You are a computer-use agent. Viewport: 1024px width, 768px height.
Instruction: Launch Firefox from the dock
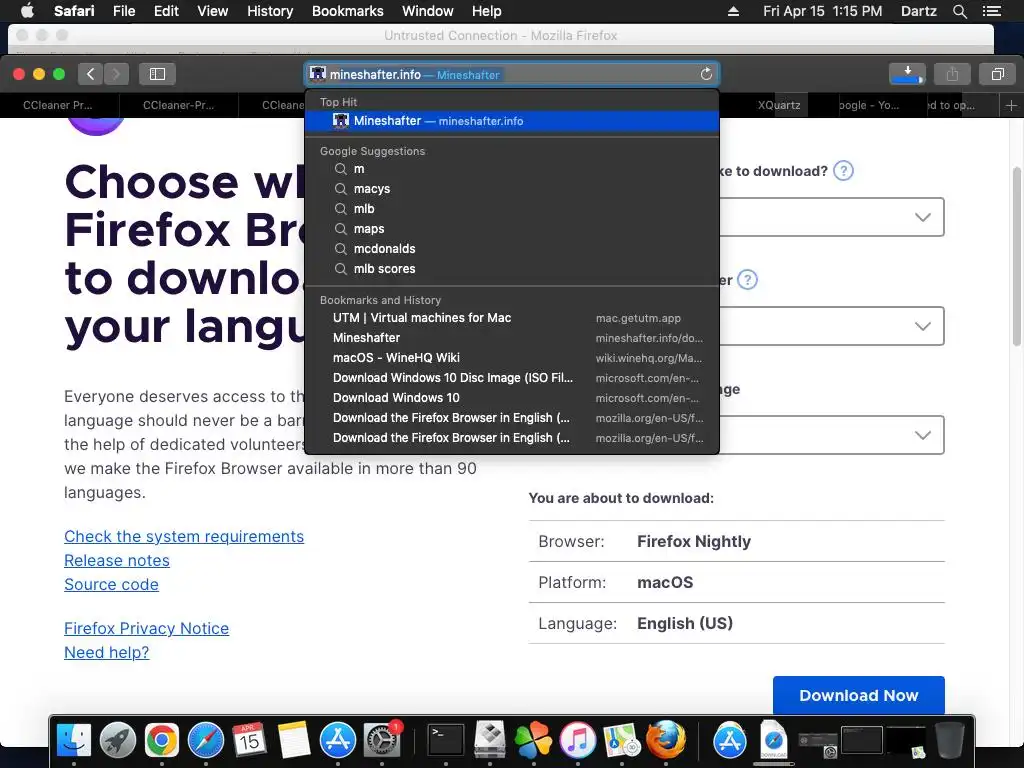pyautogui.click(x=665, y=741)
